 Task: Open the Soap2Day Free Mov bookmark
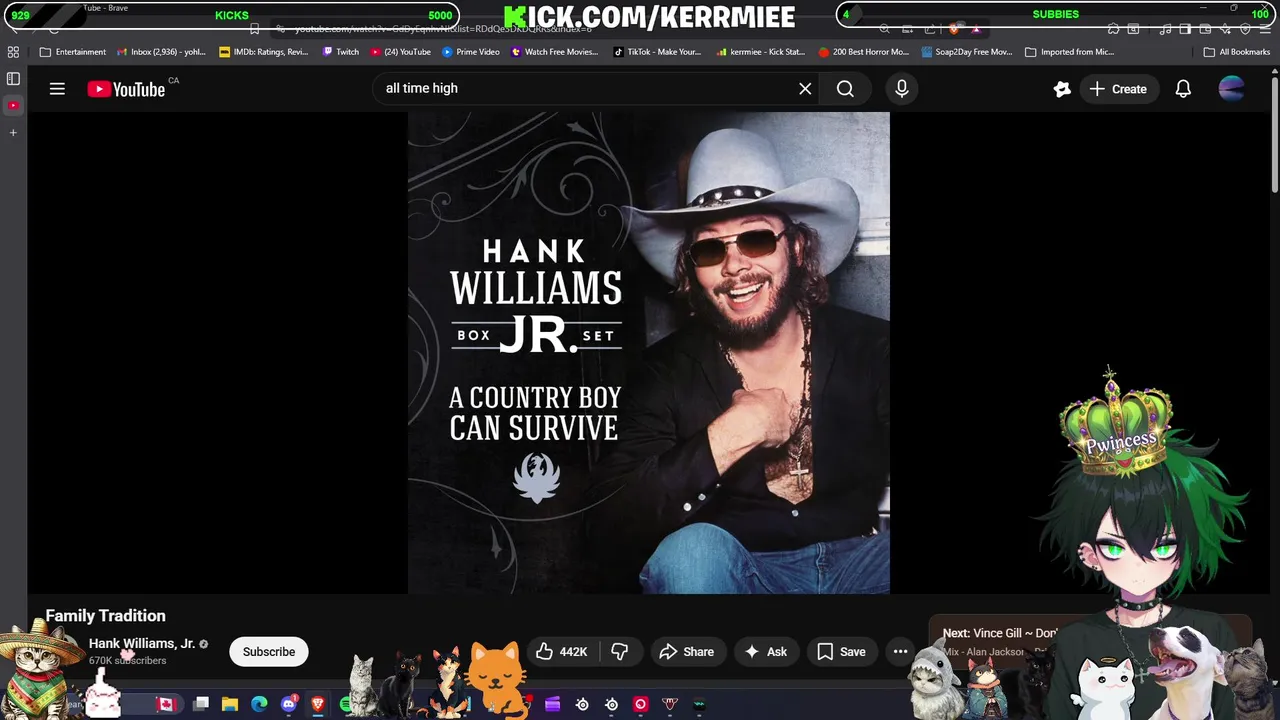[967, 52]
